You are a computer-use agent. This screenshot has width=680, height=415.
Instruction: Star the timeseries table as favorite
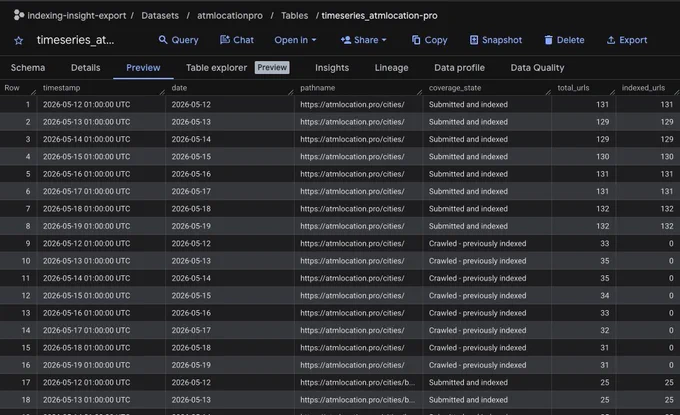(18, 40)
